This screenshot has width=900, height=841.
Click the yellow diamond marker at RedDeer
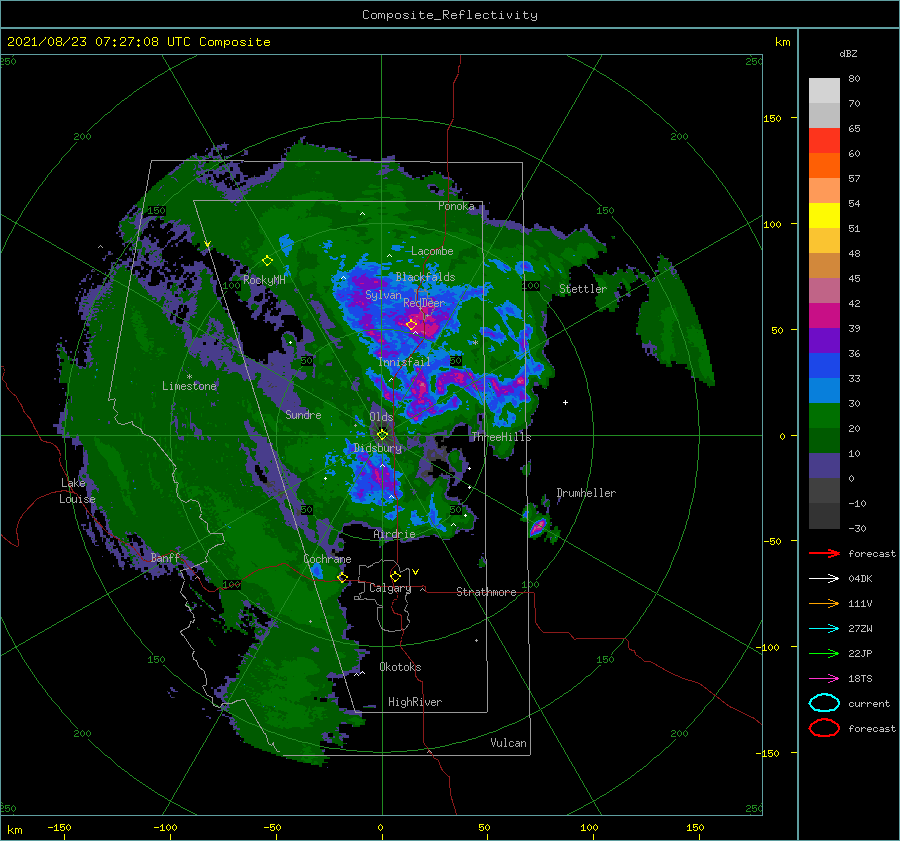(412, 325)
